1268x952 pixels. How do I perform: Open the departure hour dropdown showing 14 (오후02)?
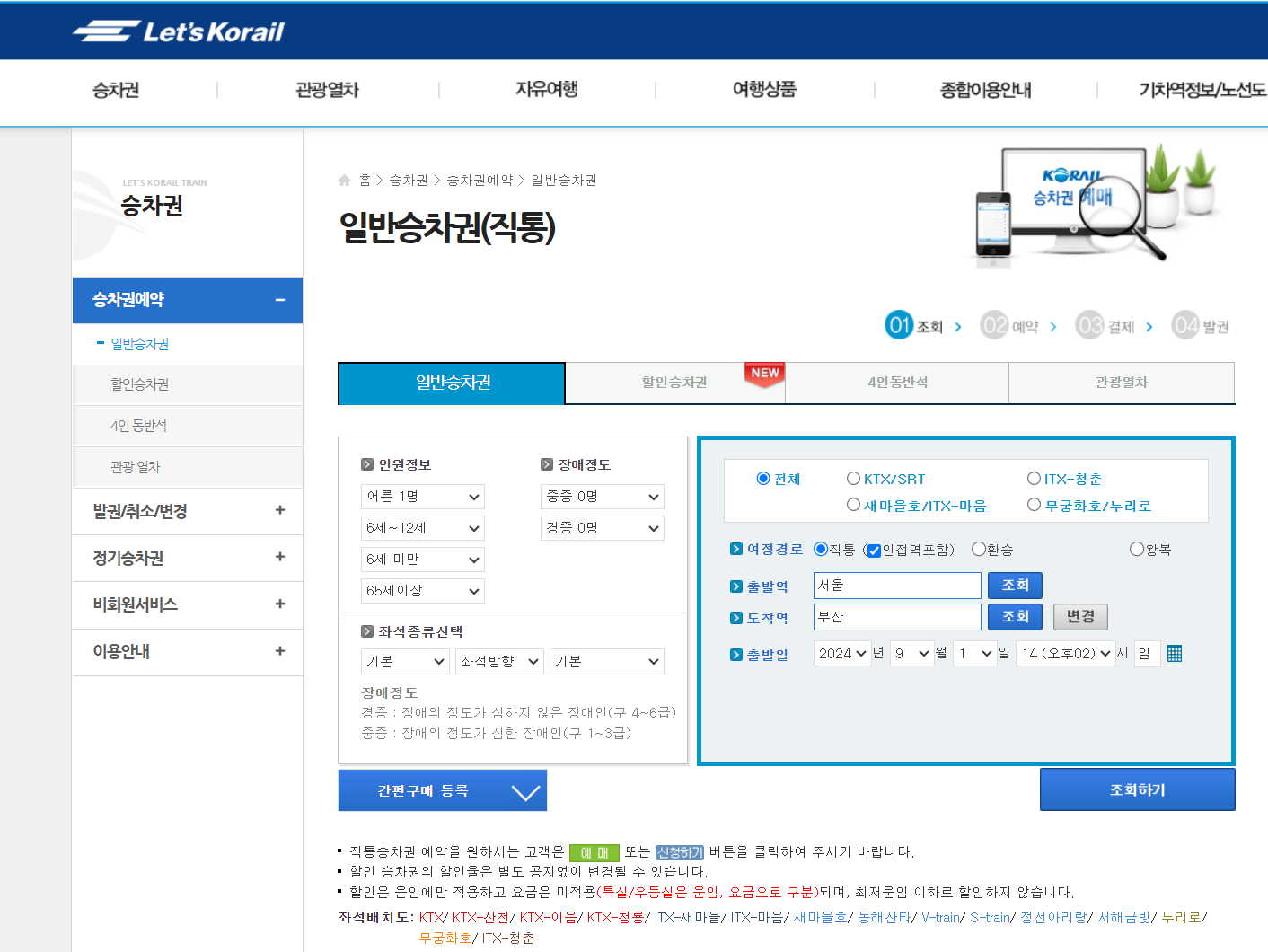coord(1065,653)
